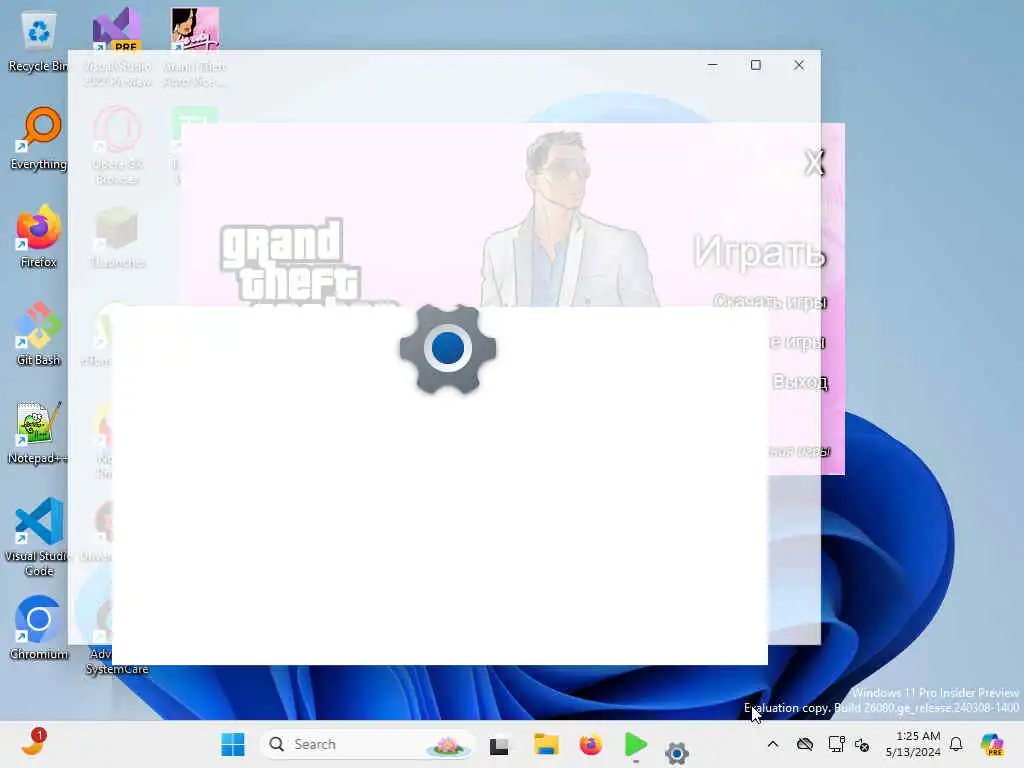Open File Explorer from the taskbar
1024x768 pixels.
point(546,744)
